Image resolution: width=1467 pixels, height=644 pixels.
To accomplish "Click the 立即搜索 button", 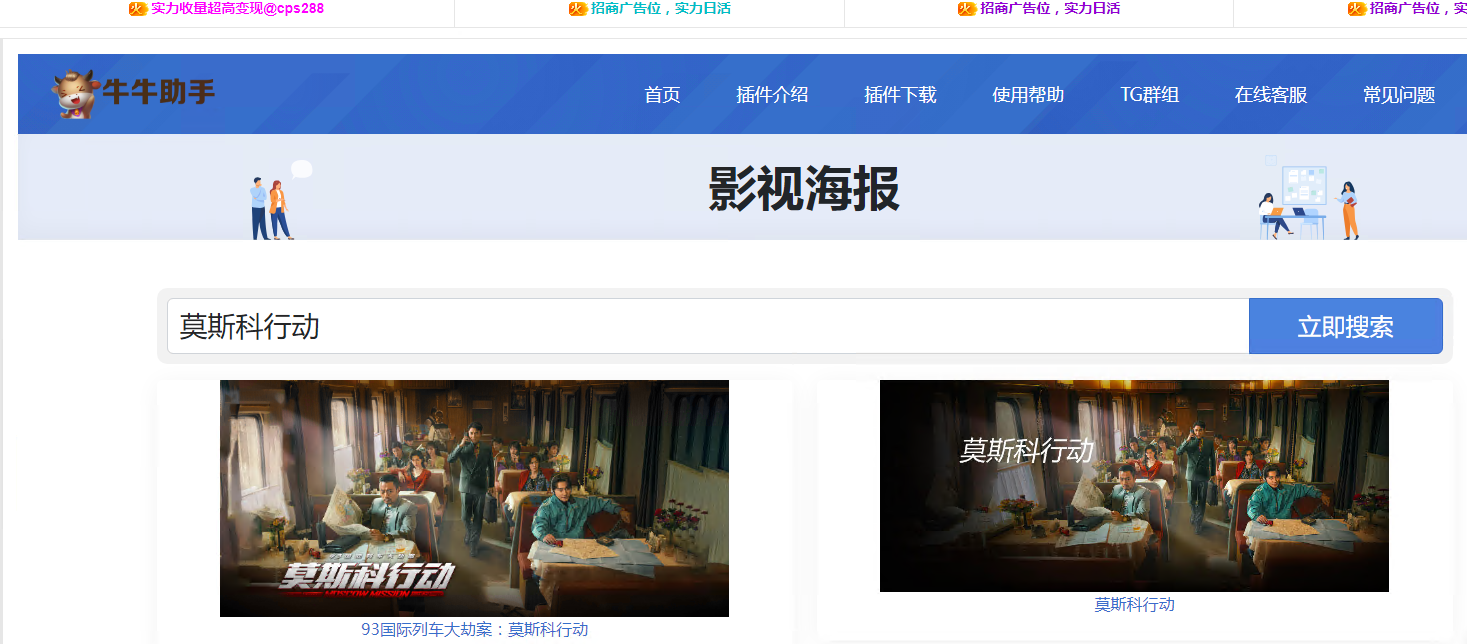I will pos(1345,326).
